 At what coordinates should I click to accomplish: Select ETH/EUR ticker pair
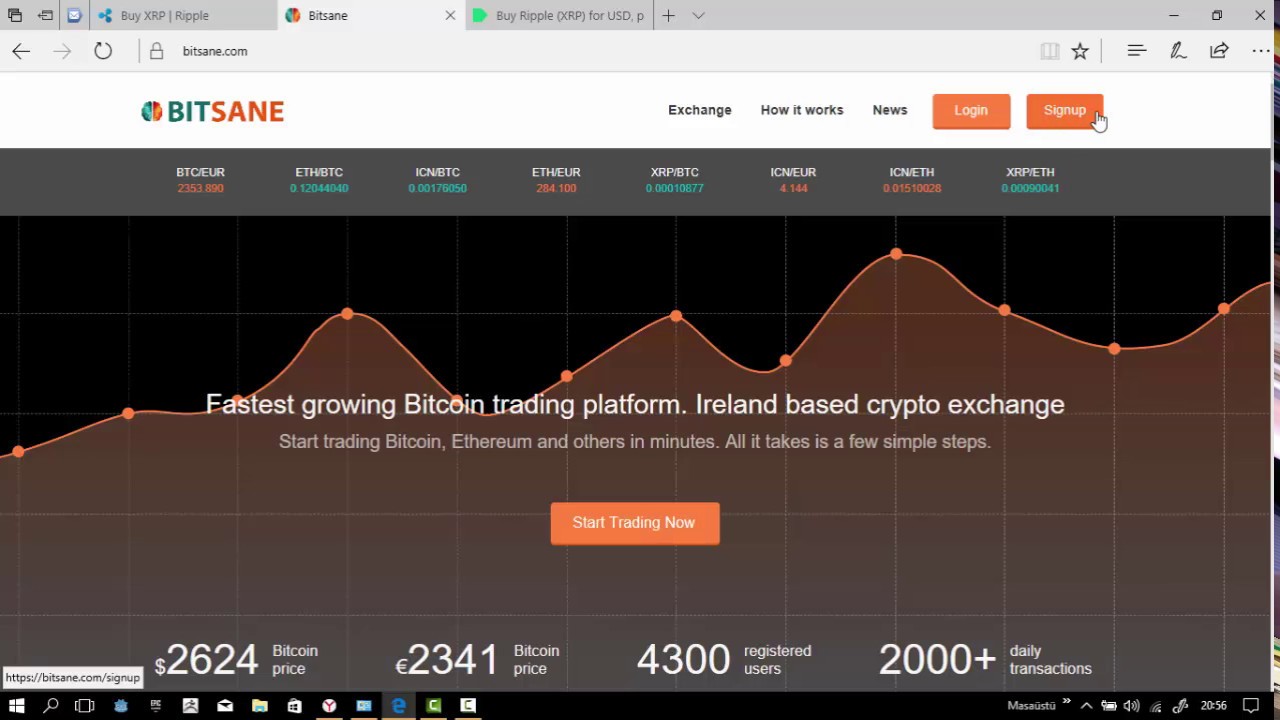point(556,180)
